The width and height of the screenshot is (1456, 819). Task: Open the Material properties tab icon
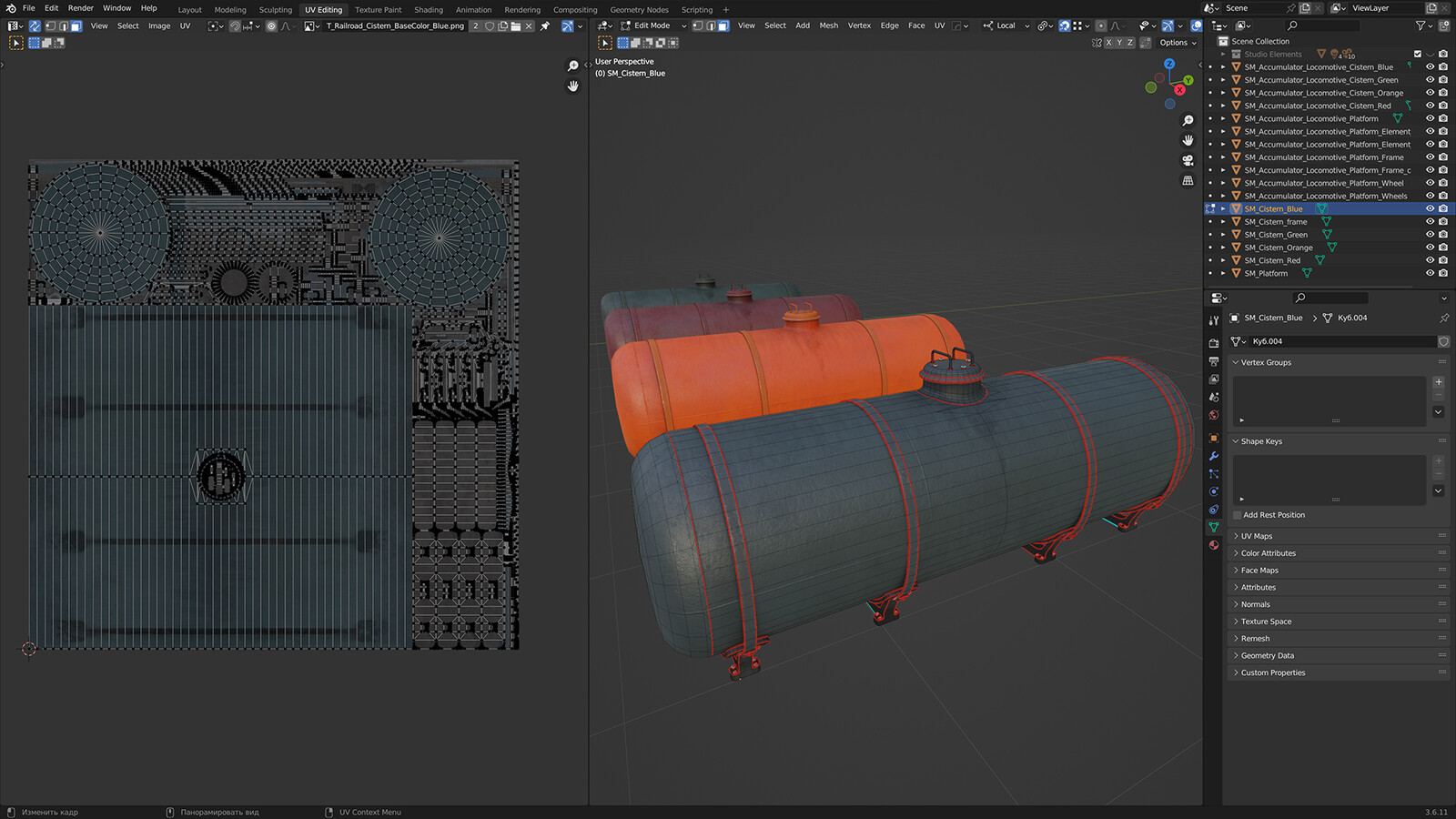(1213, 545)
